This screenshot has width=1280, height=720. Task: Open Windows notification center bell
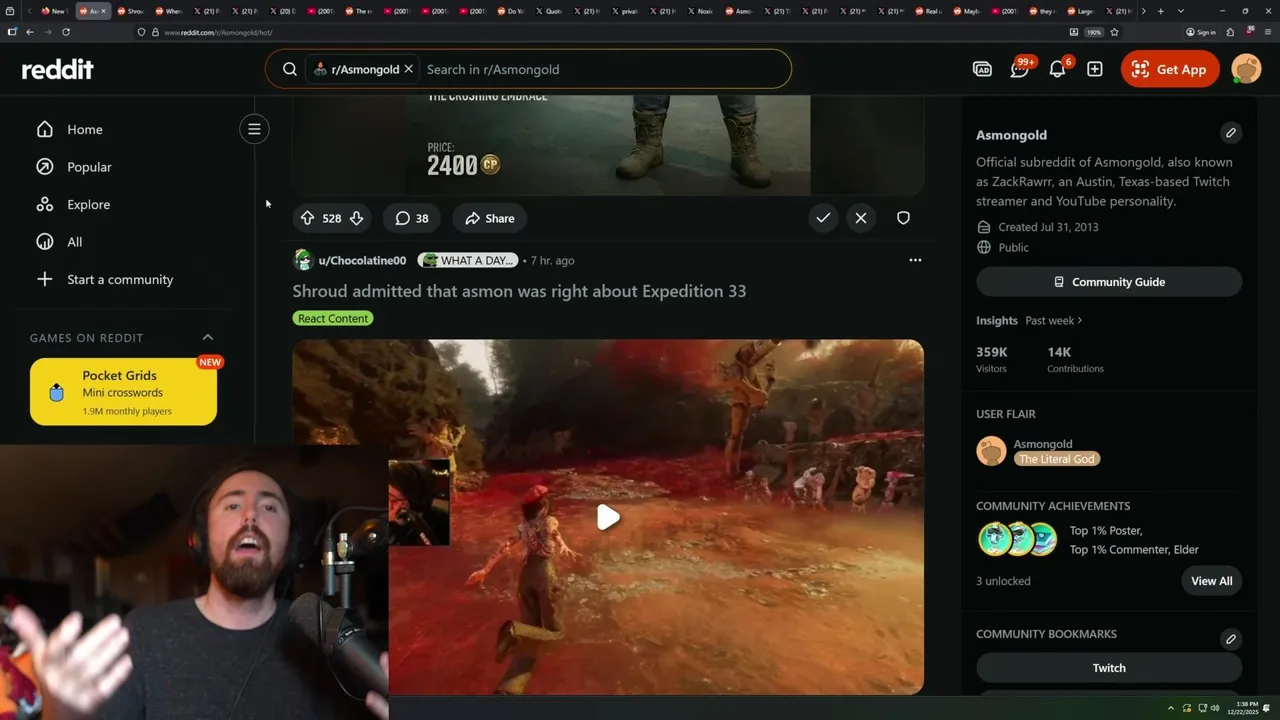click(x=1267, y=708)
